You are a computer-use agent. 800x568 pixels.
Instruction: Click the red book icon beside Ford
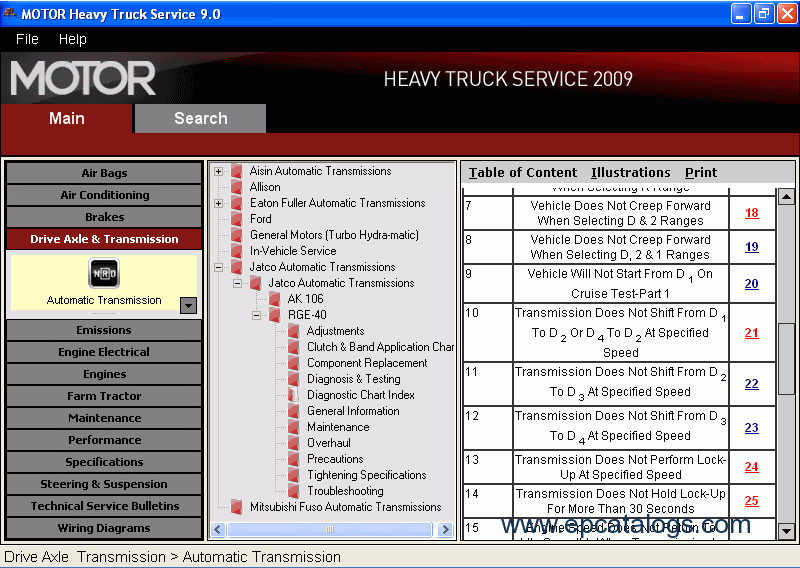click(237, 219)
